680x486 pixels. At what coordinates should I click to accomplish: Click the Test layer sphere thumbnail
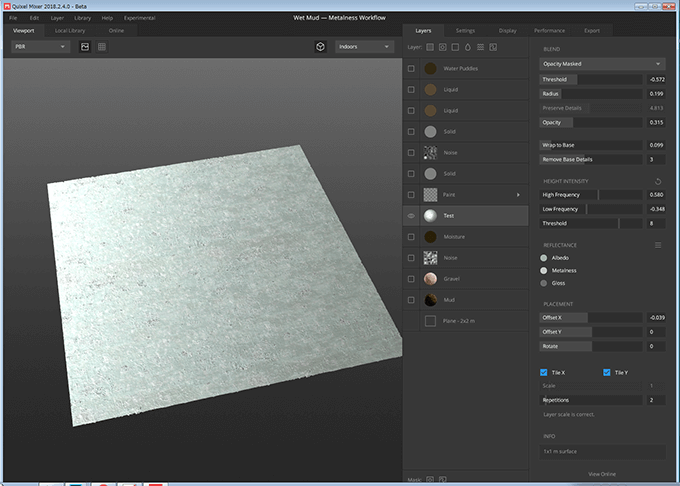(x=430, y=216)
